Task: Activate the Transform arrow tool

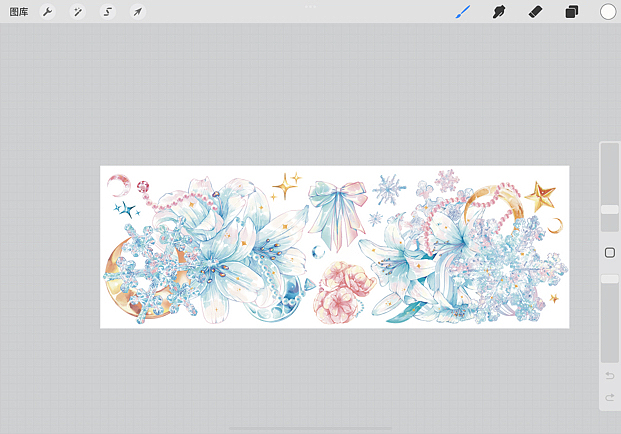Action: [137, 12]
